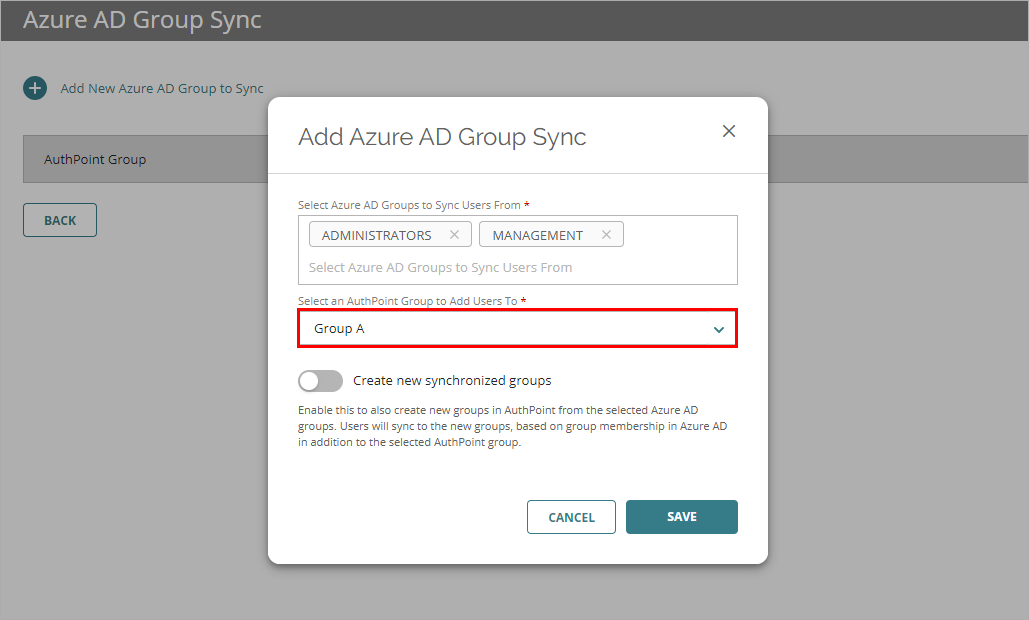Open Add New Azure AD Group to Sync link
The image size is (1029, 620).
pos(162,88)
